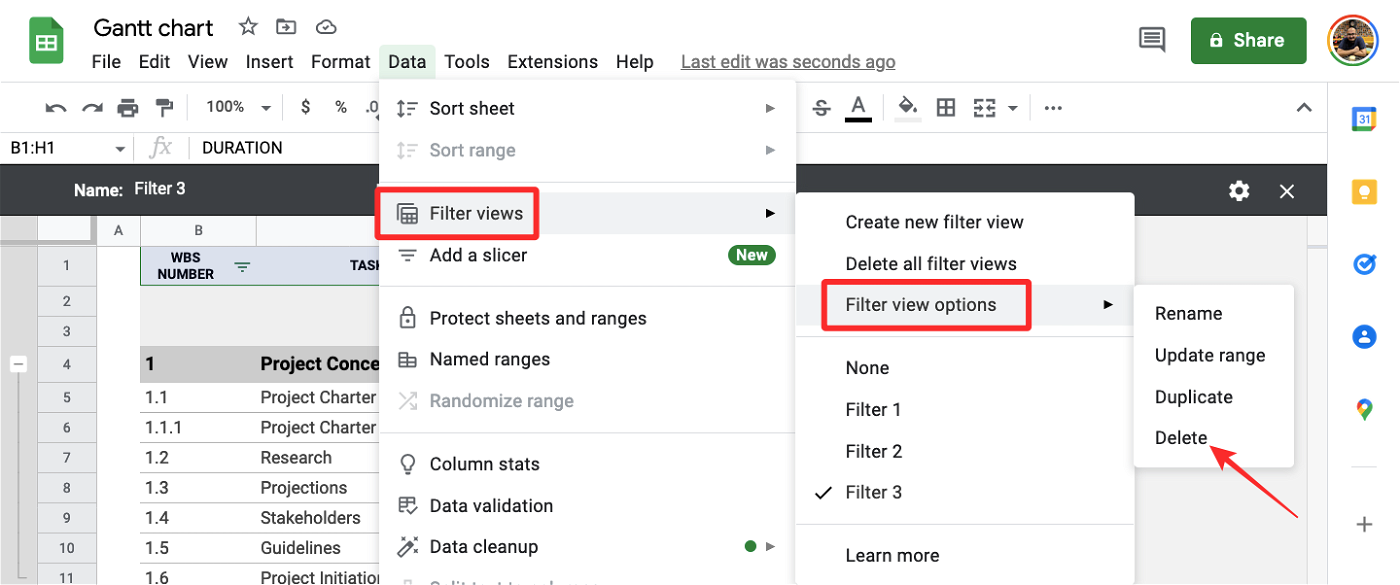
Task: Select None filter view
Action: (965, 368)
